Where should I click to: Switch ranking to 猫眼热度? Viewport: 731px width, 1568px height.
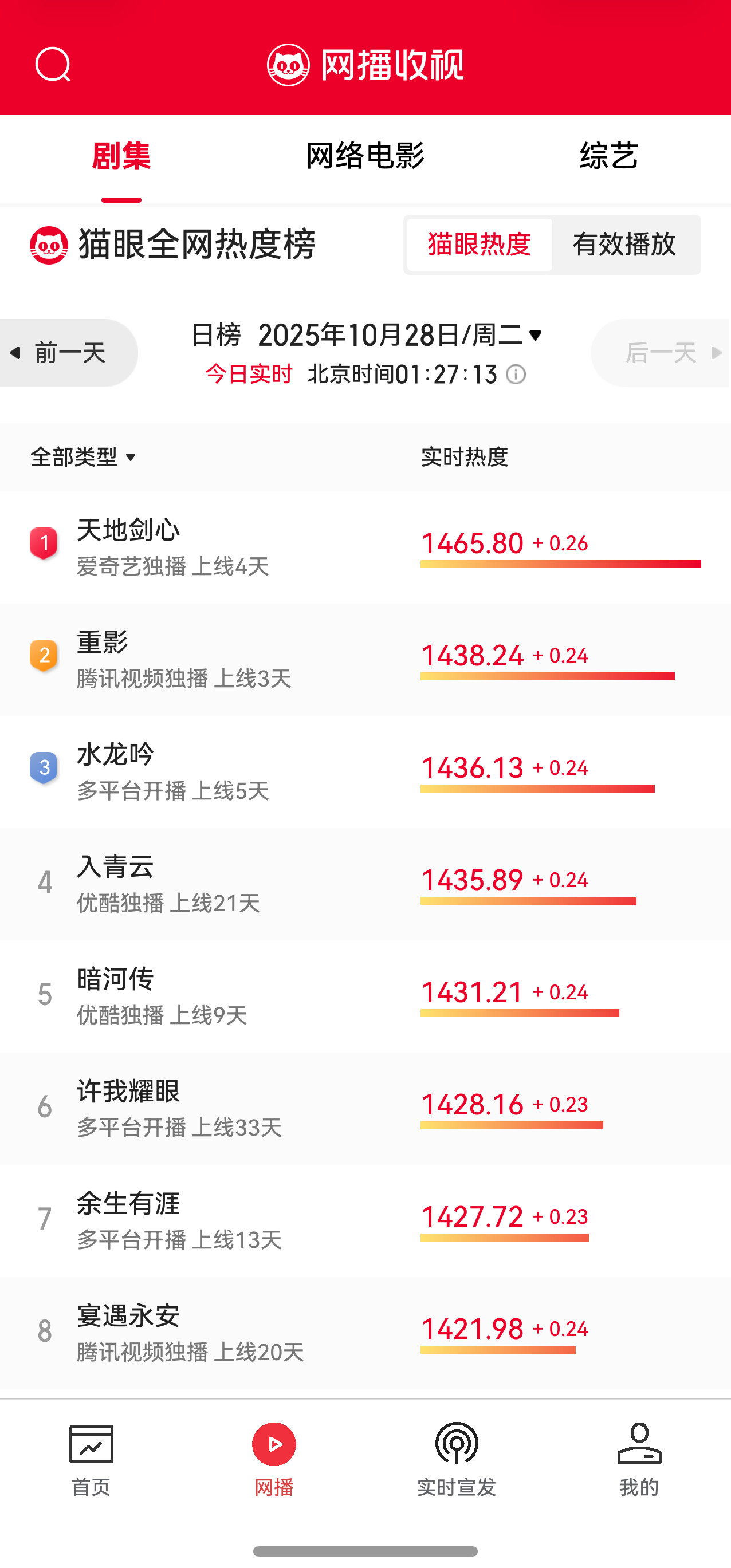coord(480,245)
